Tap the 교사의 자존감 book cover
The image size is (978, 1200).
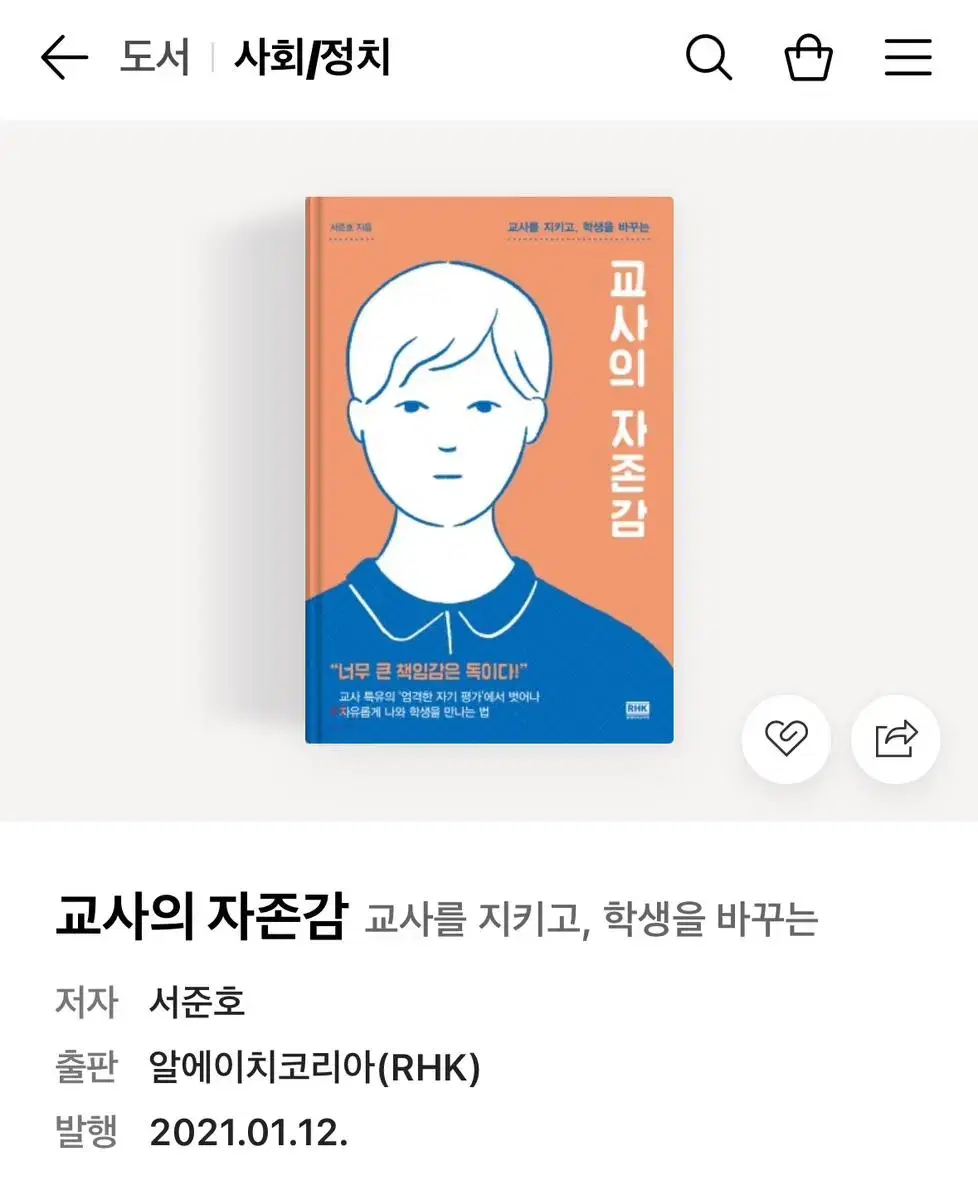click(489, 470)
